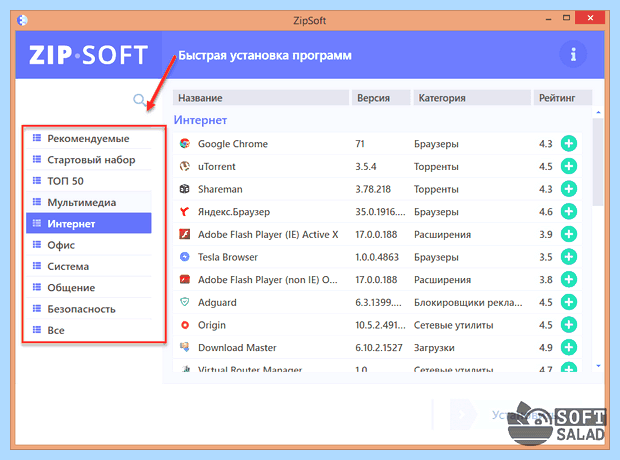This screenshot has height=460, width=620.
Task: Click the Download Master icon
Action: point(185,347)
